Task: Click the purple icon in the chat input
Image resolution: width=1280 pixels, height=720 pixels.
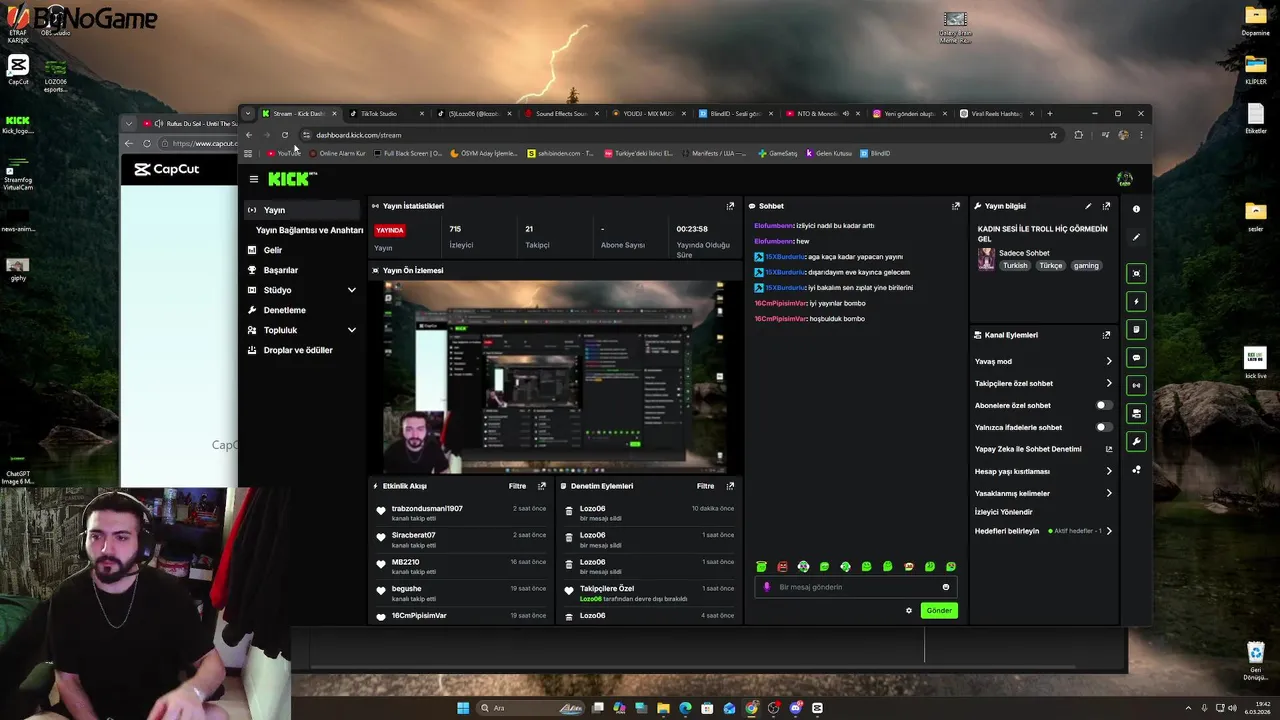Action: point(767,587)
